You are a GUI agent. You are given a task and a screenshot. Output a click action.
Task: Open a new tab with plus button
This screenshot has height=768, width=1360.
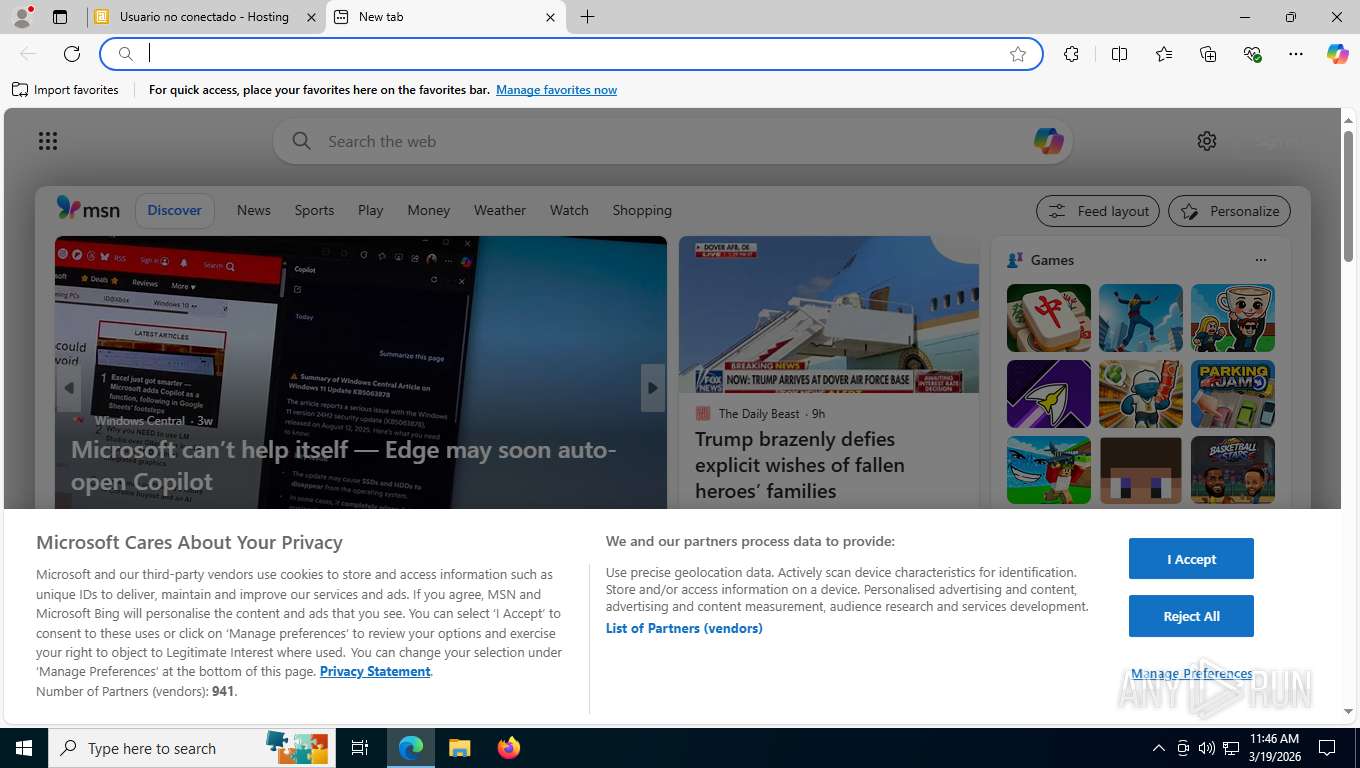[x=588, y=17]
